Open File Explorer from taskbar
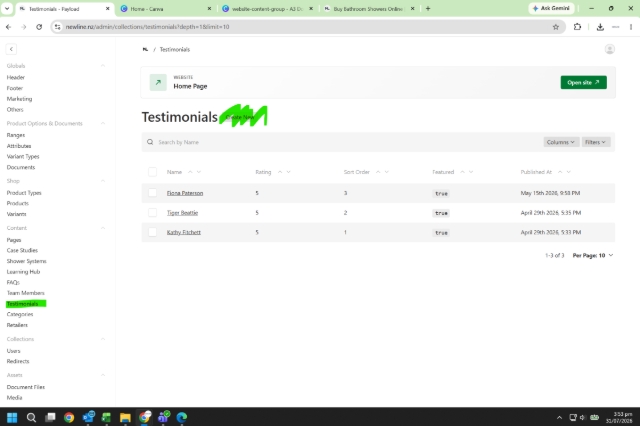This screenshot has height=426, width=640. [125, 417]
